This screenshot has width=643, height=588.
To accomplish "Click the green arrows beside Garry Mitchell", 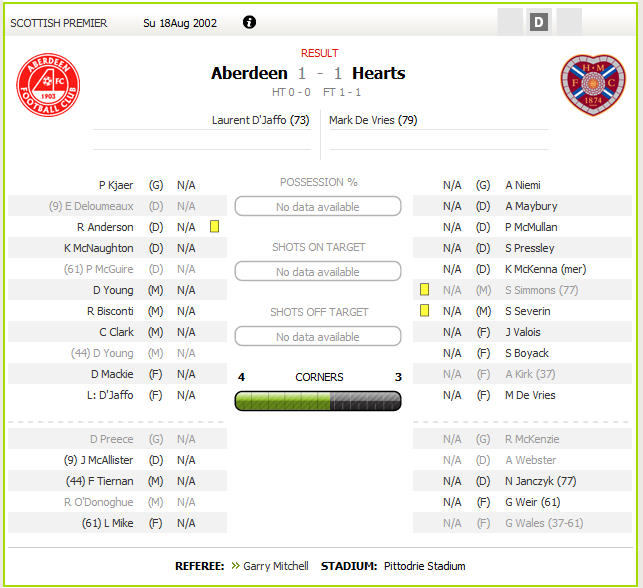I will 235,566.
